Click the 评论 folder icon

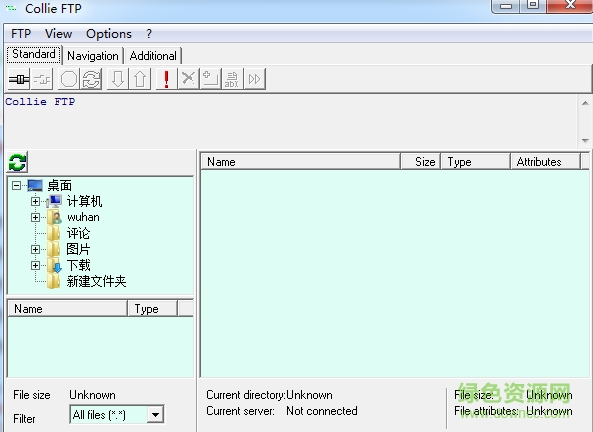(54, 233)
